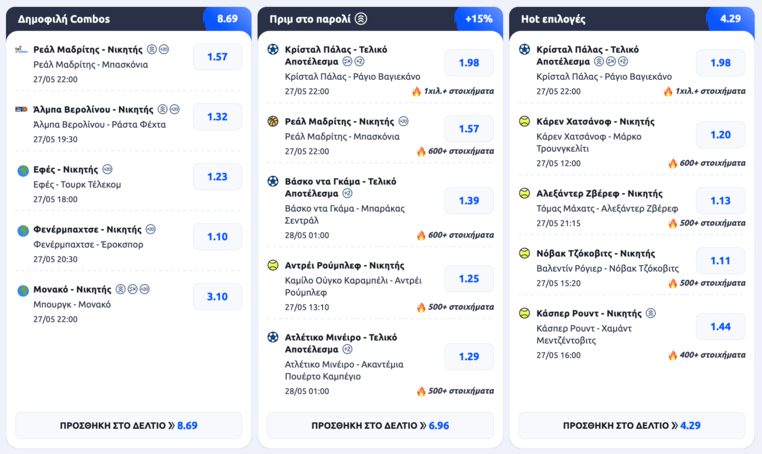762x454 pixels.
Task: Click tennis ball icon for Κάρεν Χατσάνοφ
Action: tap(524, 122)
